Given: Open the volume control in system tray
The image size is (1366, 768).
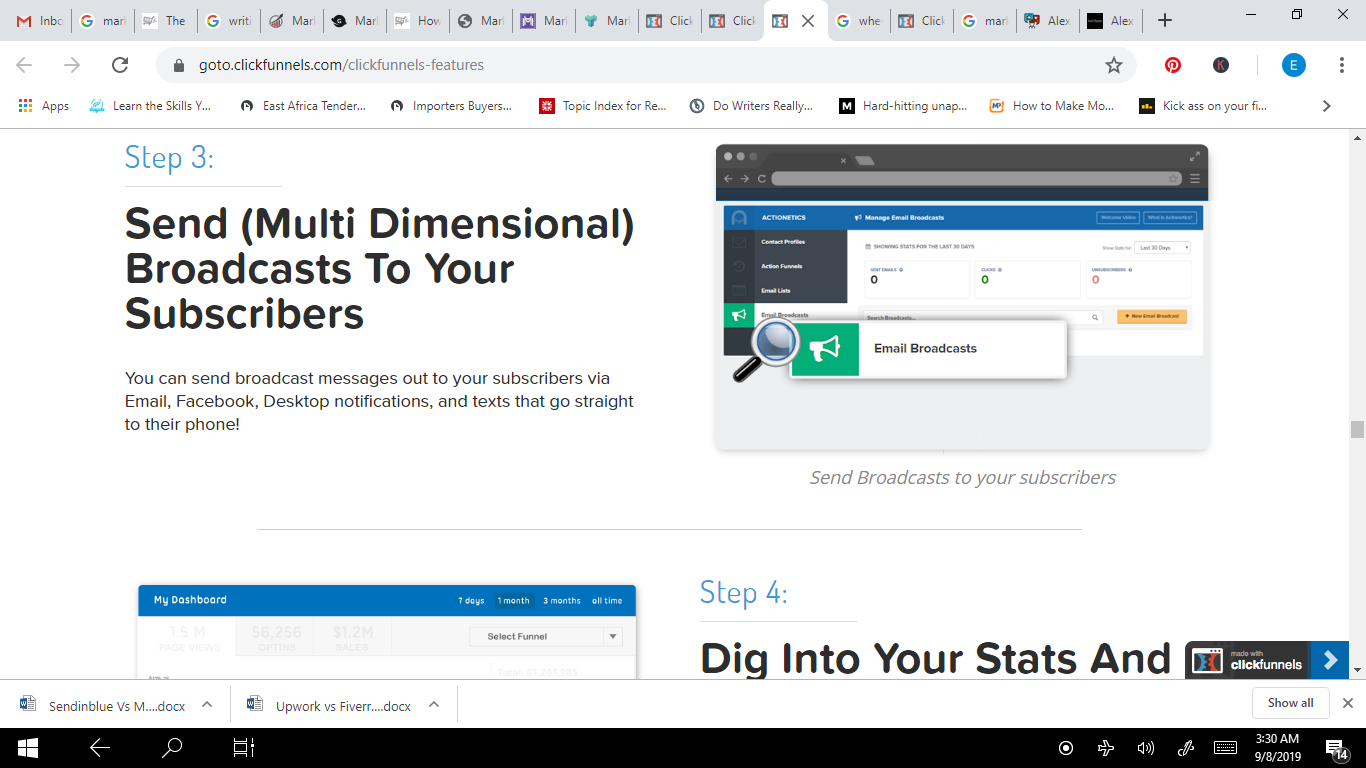Looking at the screenshot, I should point(1146,748).
